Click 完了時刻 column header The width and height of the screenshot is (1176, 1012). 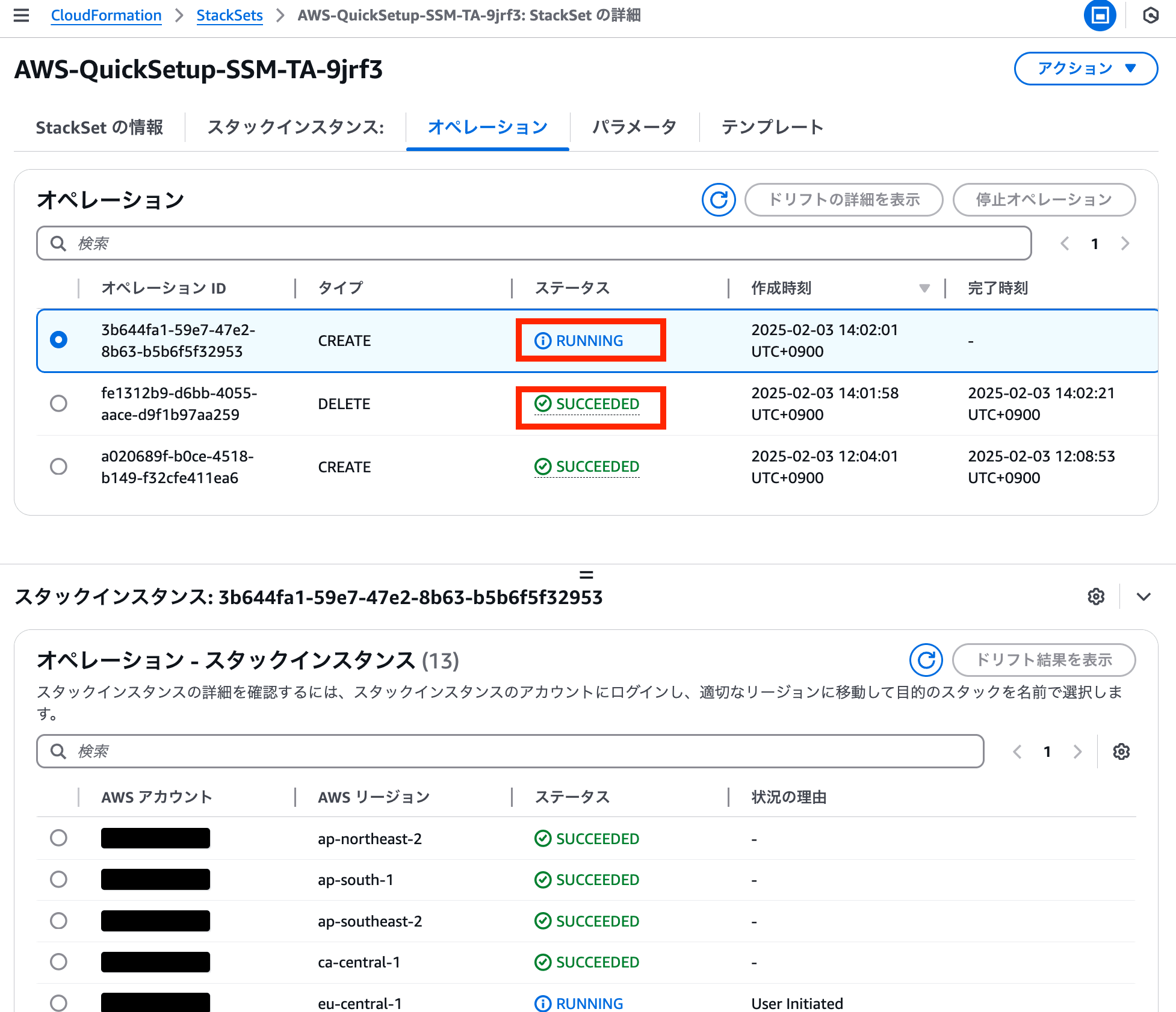(998, 288)
